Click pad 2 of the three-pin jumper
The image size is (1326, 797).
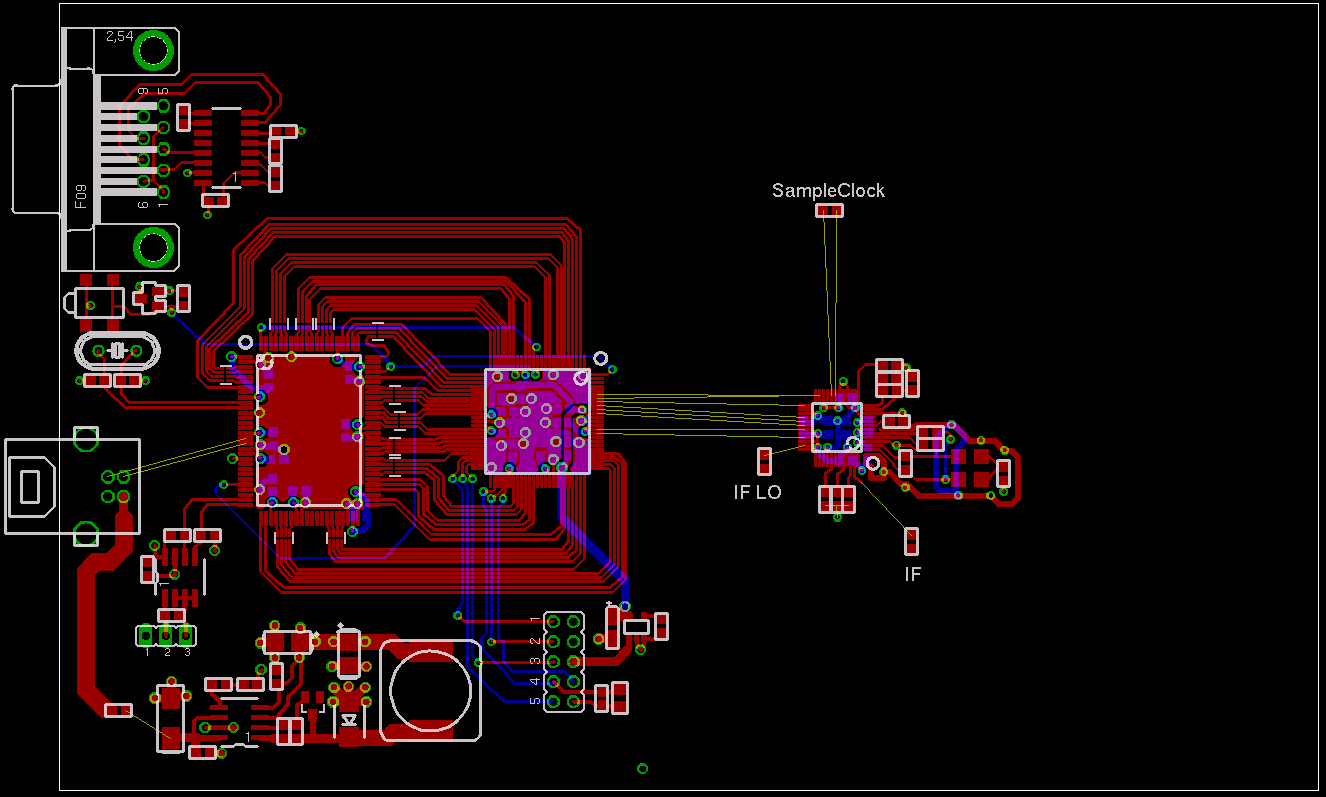(166, 635)
